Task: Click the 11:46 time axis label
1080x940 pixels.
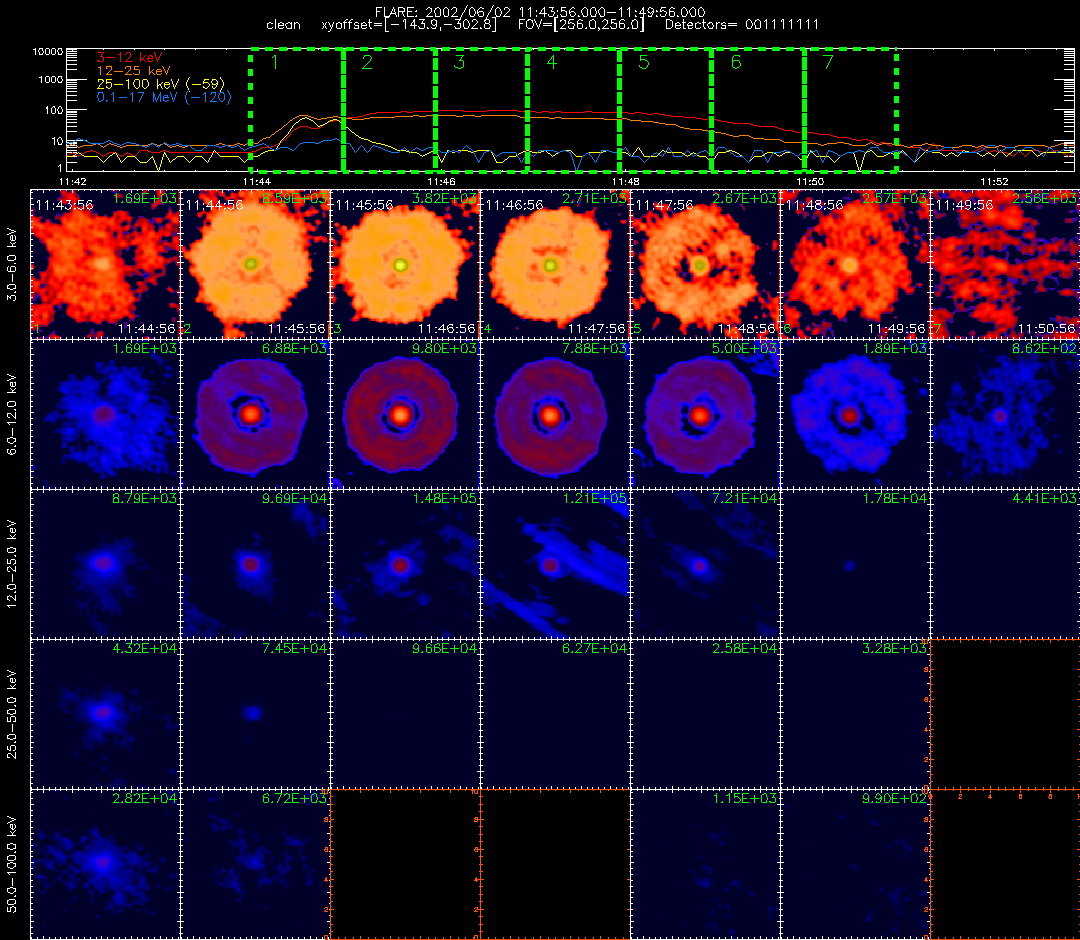Action: tap(441, 182)
